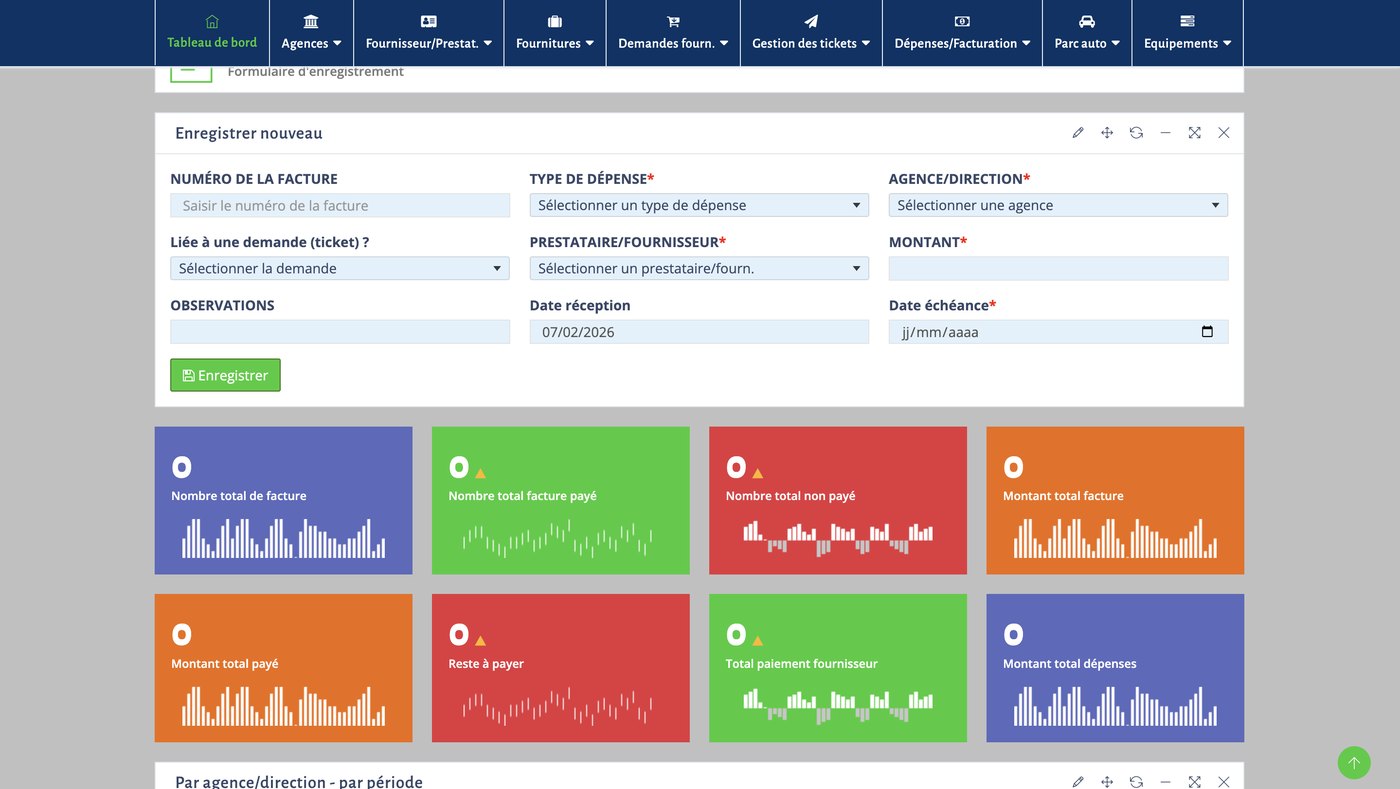Click the Dépenses/Facturation money icon
The height and width of the screenshot is (789, 1400).
(x=962, y=21)
